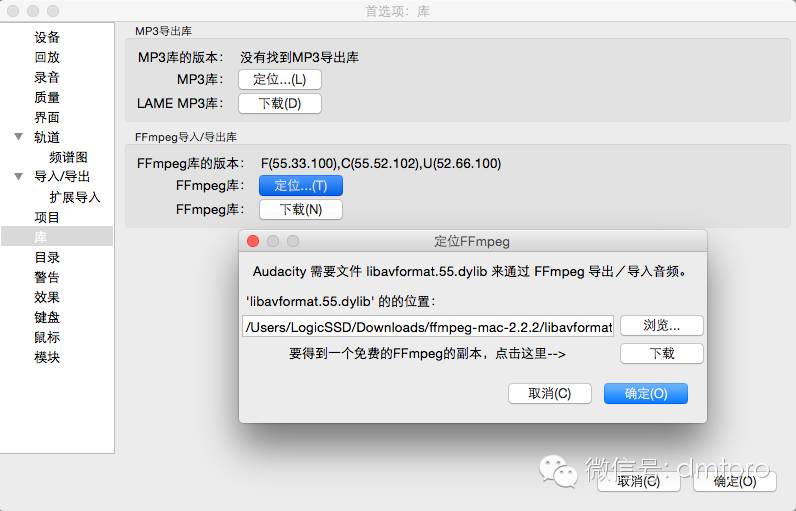
Task: Select 键盘 in the preferences sidebar
Action: point(47,317)
